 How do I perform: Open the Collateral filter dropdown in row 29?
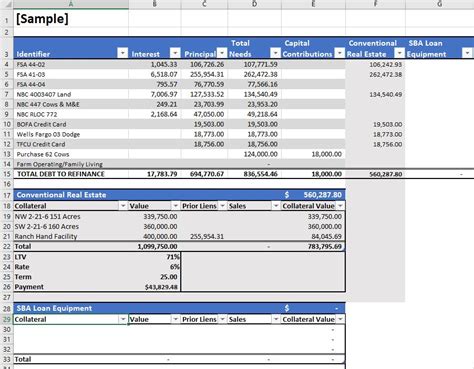click(x=123, y=319)
